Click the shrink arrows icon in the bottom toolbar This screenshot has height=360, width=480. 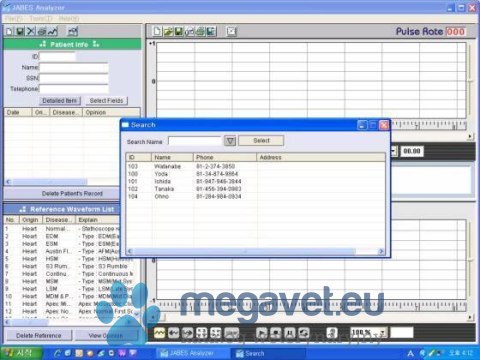(x=216, y=332)
